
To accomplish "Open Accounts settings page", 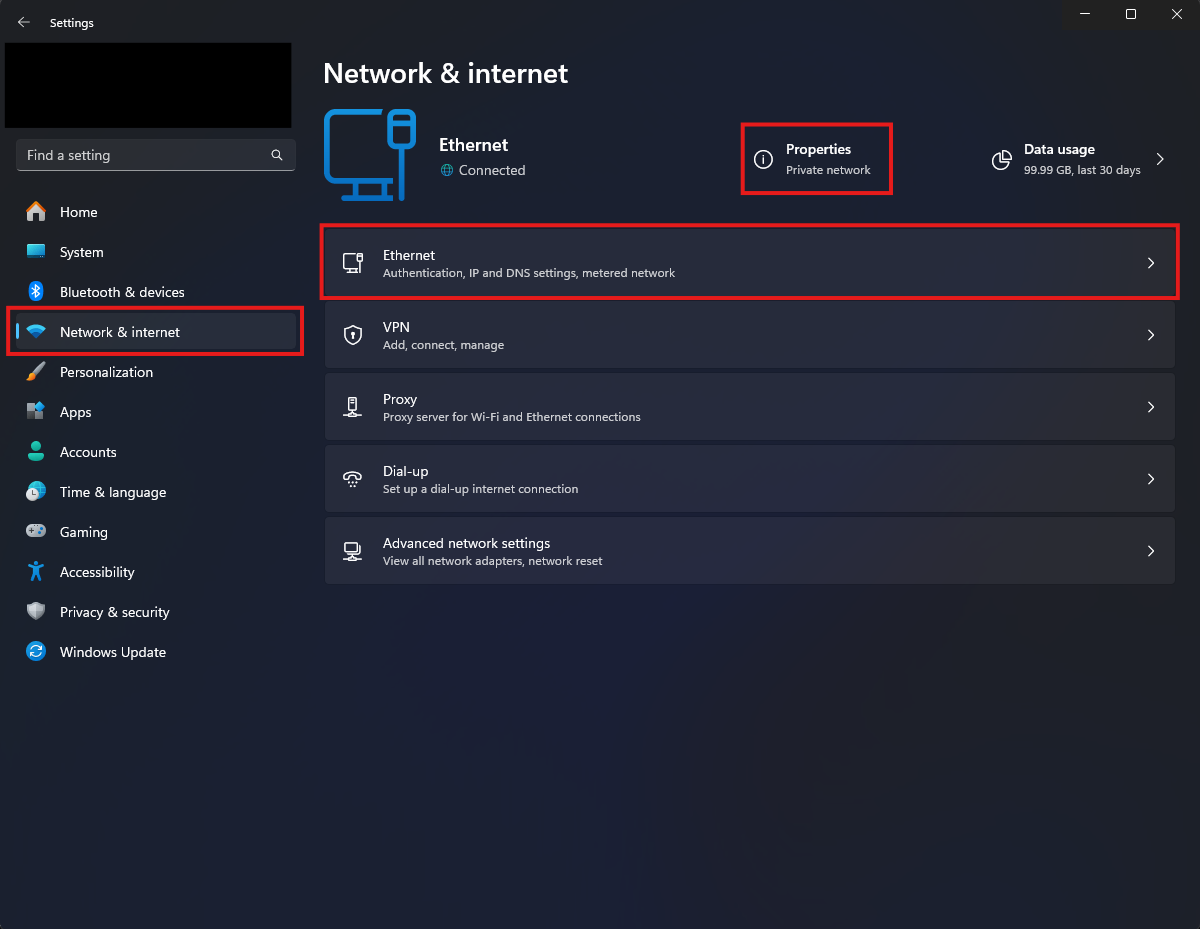I will click(x=88, y=452).
